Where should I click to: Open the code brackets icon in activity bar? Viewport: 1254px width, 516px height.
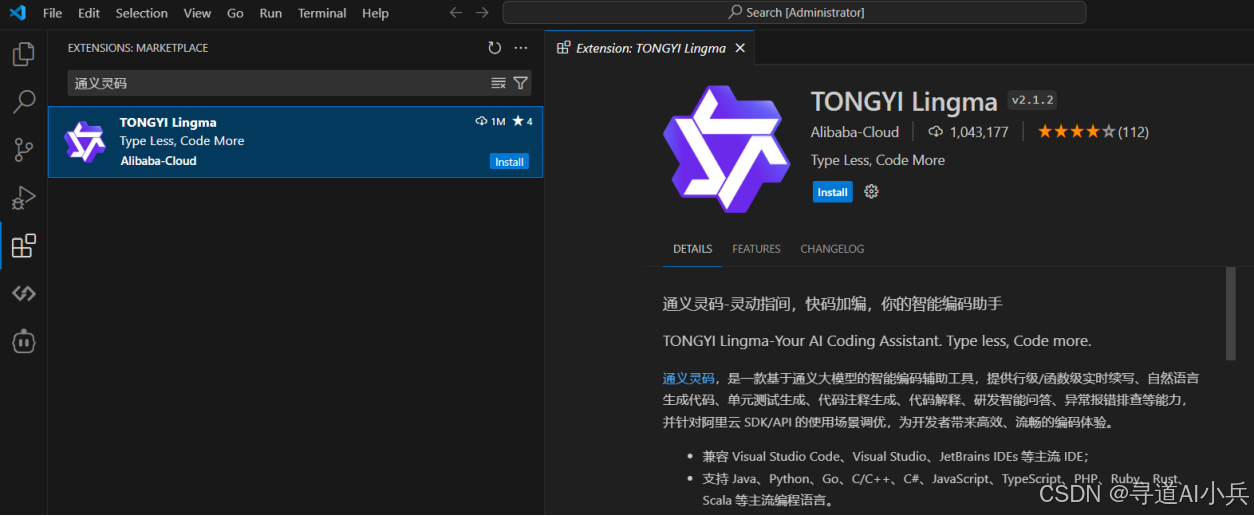click(x=24, y=294)
